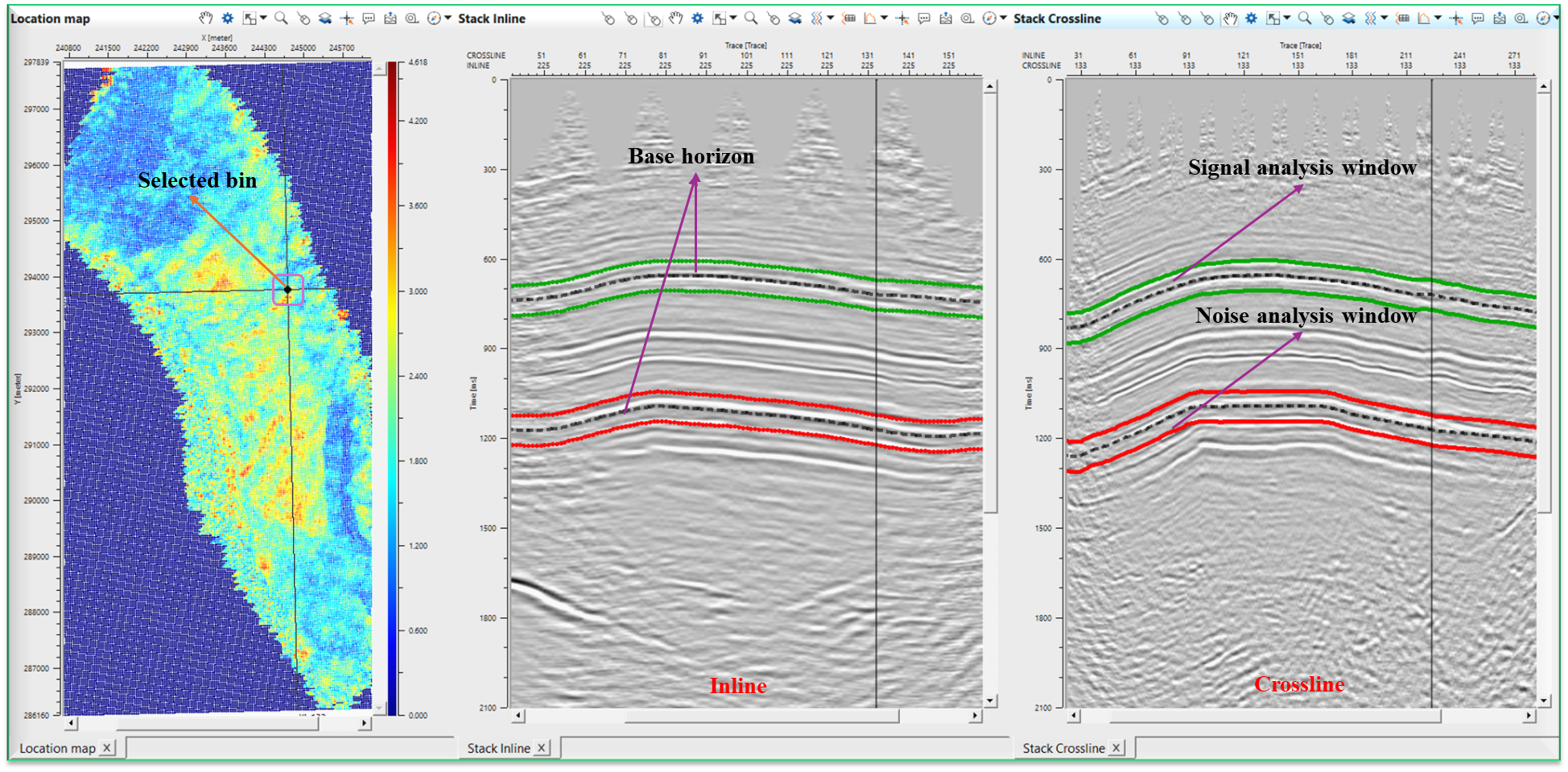Click export image icon in Stack Crossline toolbar
The width and height of the screenshot is (1568, 772).
[x=1499, y=18]
